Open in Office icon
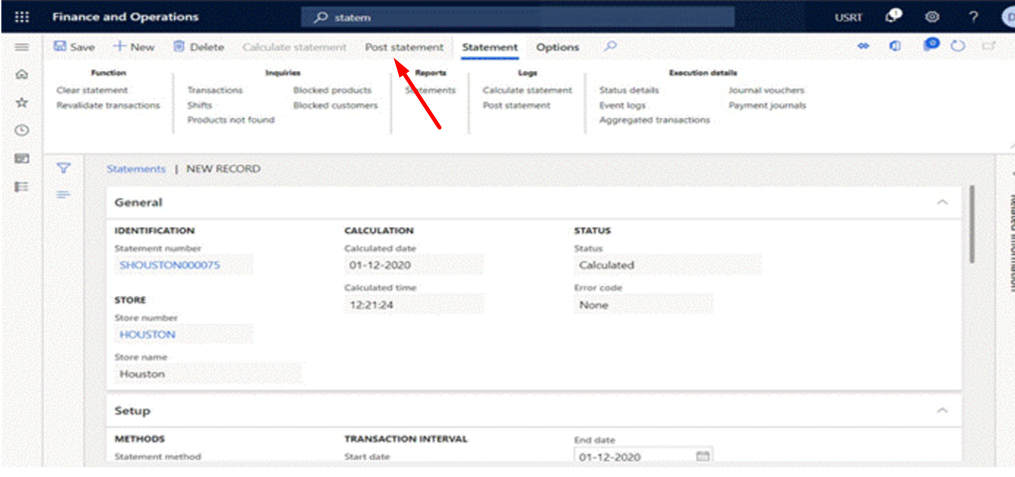The height and width of the screenshot is (477, 1015). tap(895, 47)
